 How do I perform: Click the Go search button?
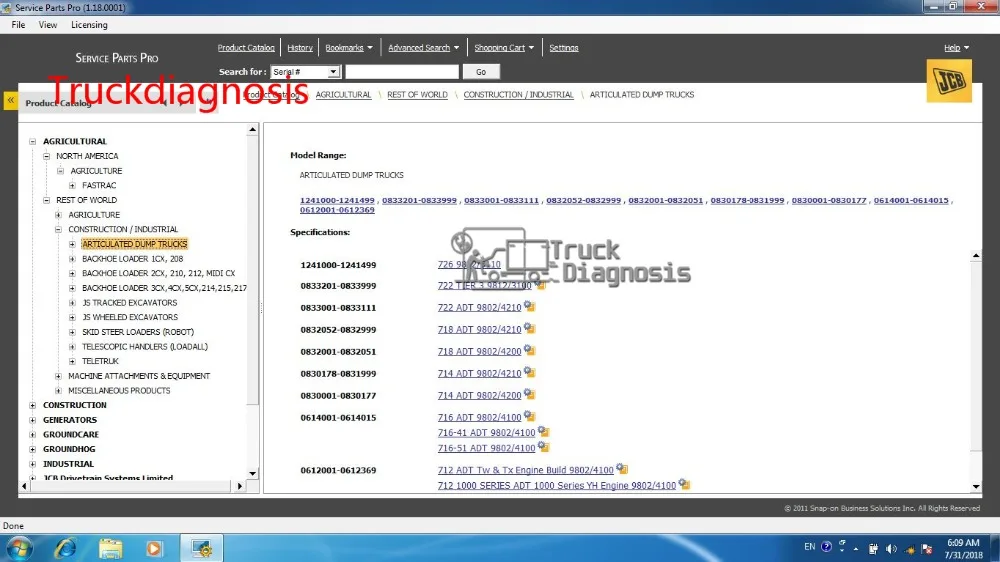coord(481,72)
